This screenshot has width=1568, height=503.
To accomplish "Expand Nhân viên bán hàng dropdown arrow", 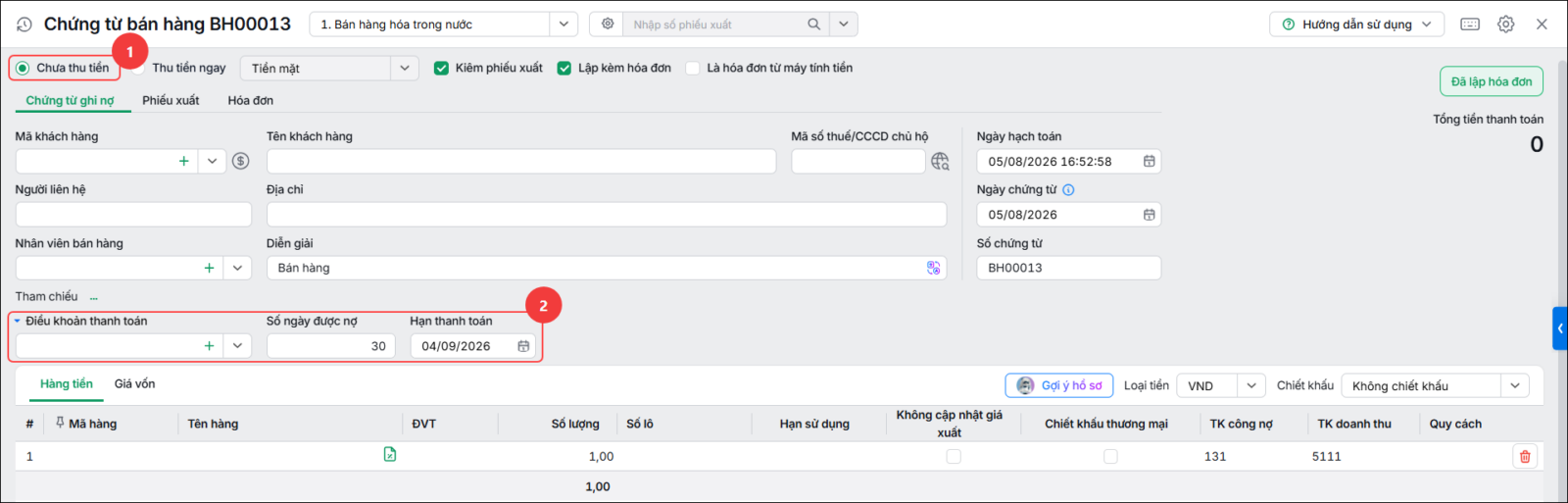I will pyautogui.click(x=237, y=268).
